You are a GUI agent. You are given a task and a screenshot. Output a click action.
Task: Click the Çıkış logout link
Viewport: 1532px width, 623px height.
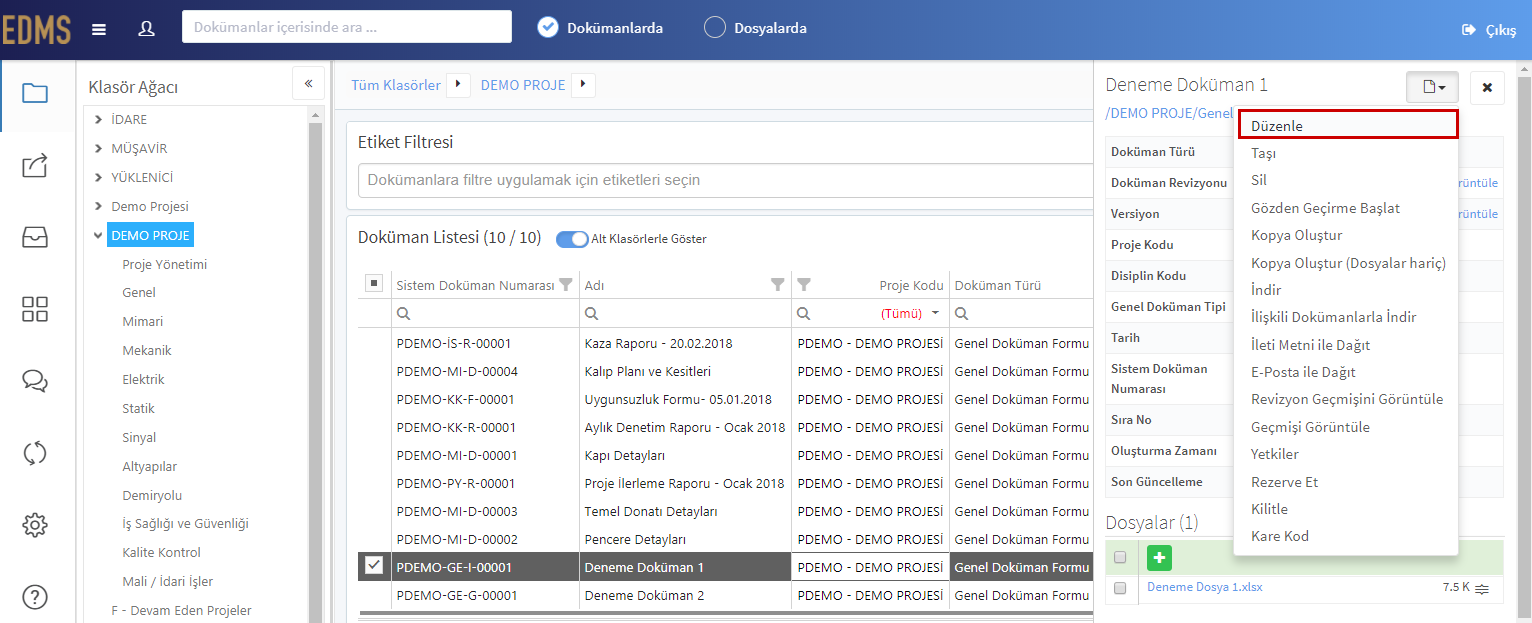1500,31
